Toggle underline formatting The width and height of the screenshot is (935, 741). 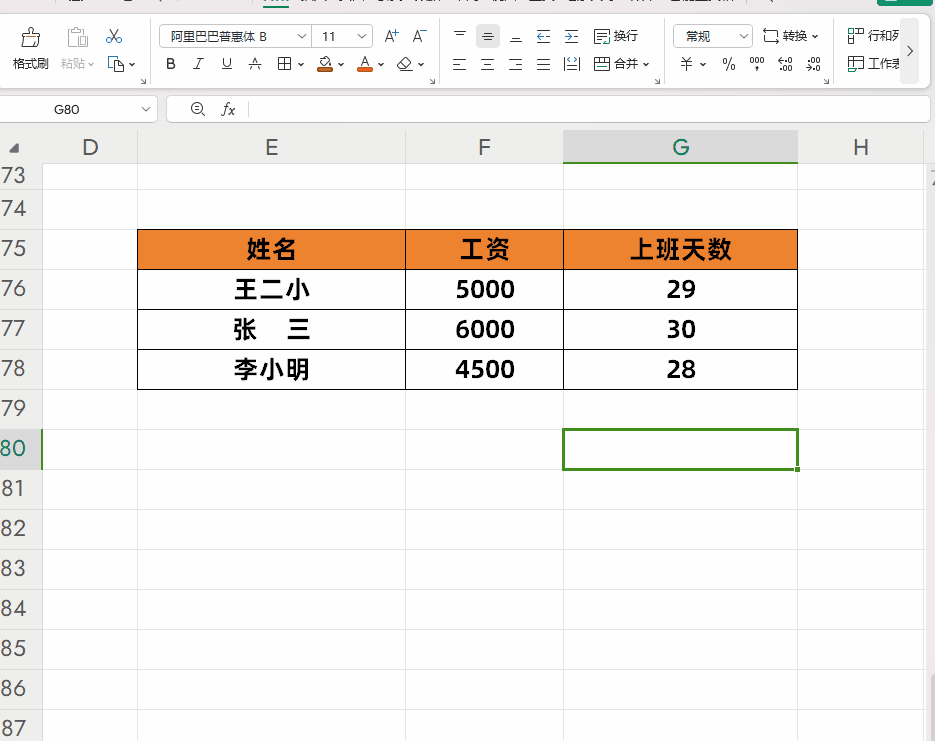coord(227,64)
